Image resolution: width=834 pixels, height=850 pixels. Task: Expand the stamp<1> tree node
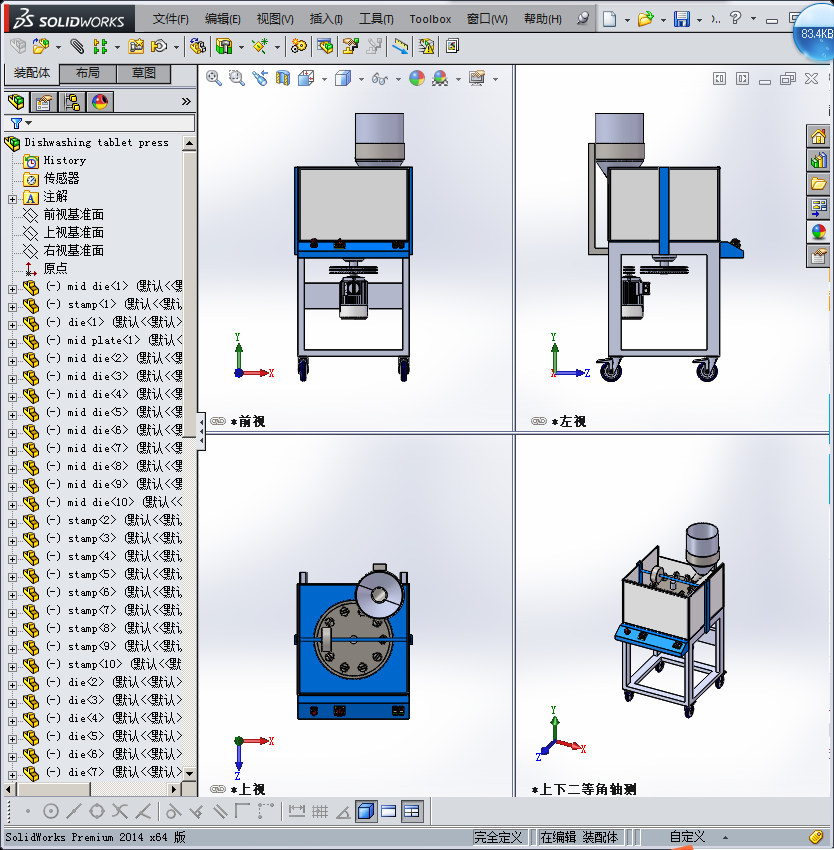[12, 307]
